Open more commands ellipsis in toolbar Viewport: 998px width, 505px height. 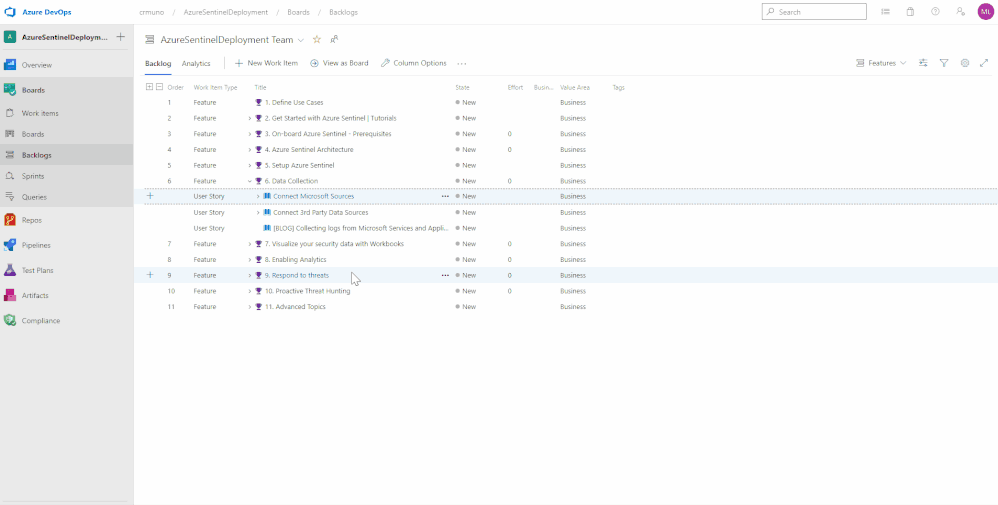[462, 64]
